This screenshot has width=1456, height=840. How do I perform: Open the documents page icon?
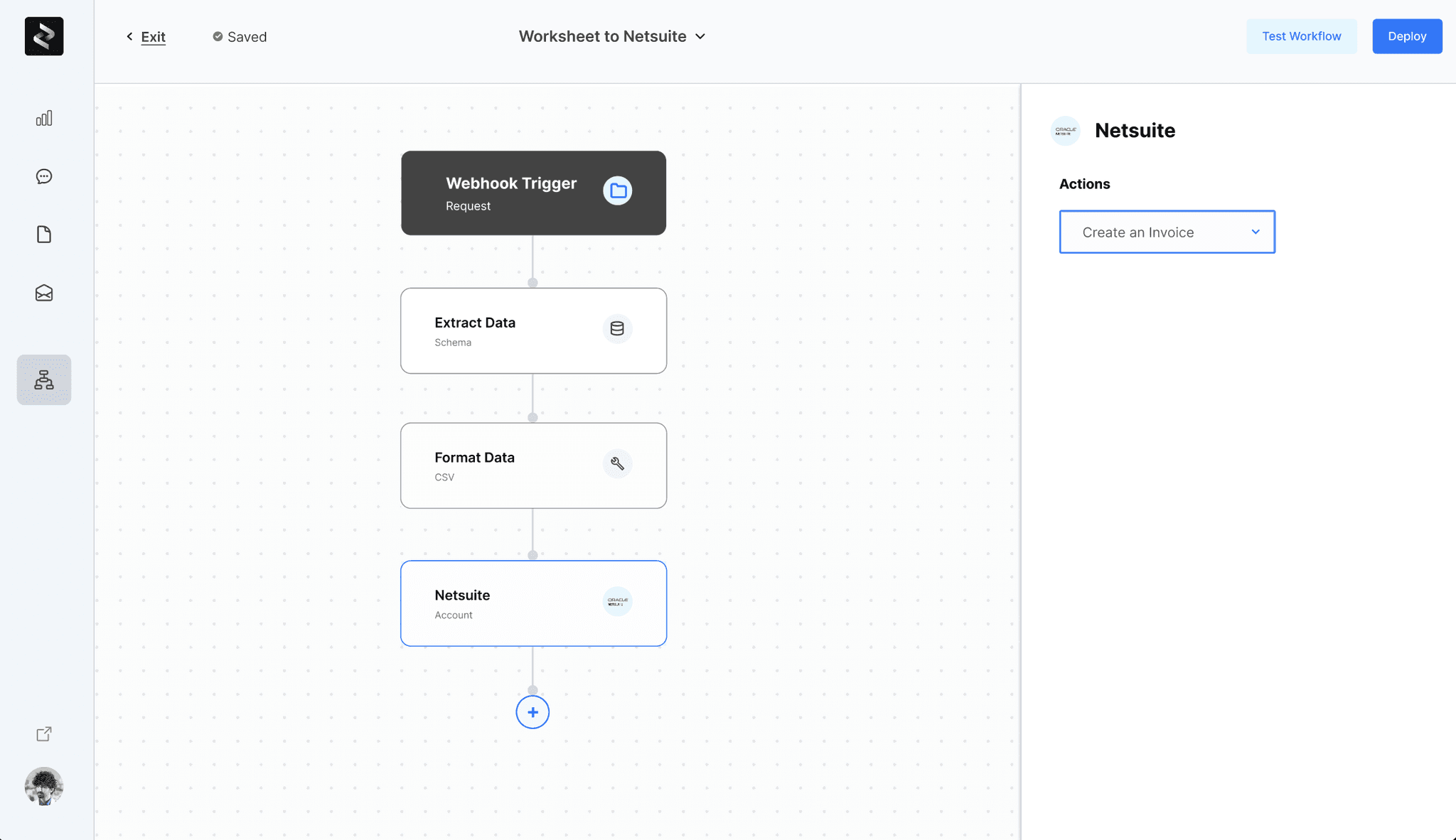click(44, 235)
